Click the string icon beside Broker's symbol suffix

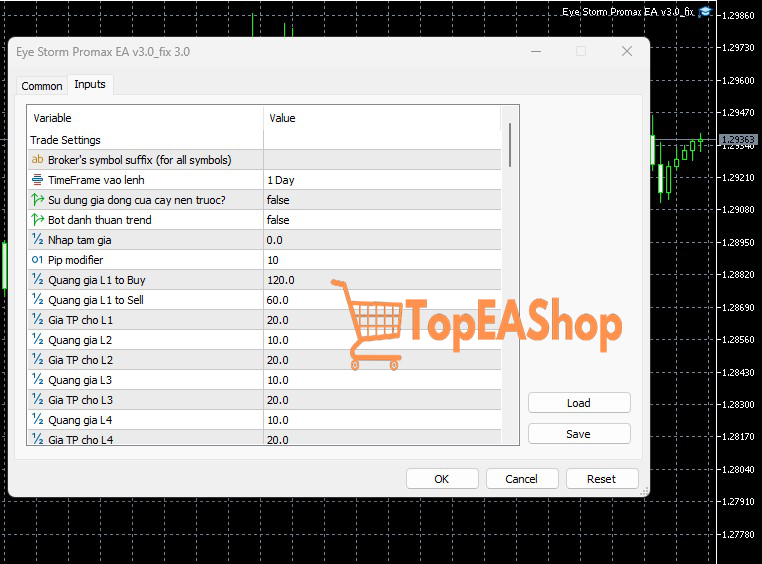(37, 159)
